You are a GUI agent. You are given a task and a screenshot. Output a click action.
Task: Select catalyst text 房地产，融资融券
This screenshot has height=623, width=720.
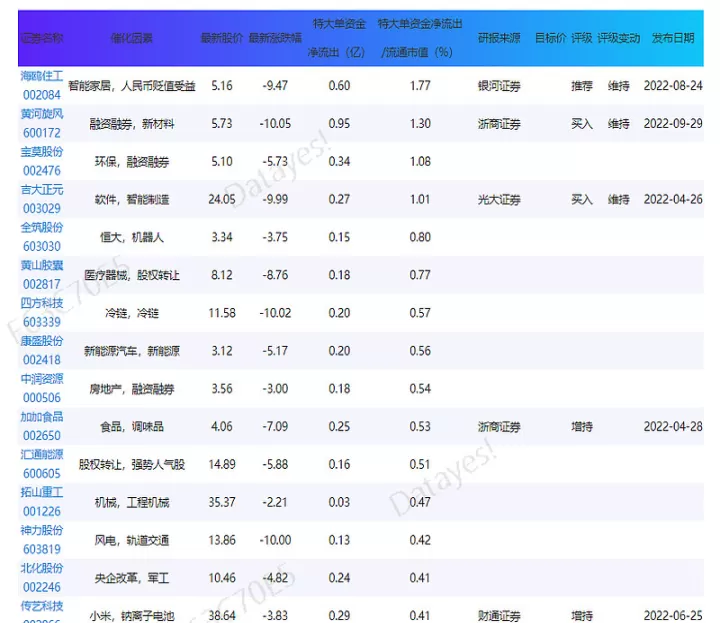132,389
